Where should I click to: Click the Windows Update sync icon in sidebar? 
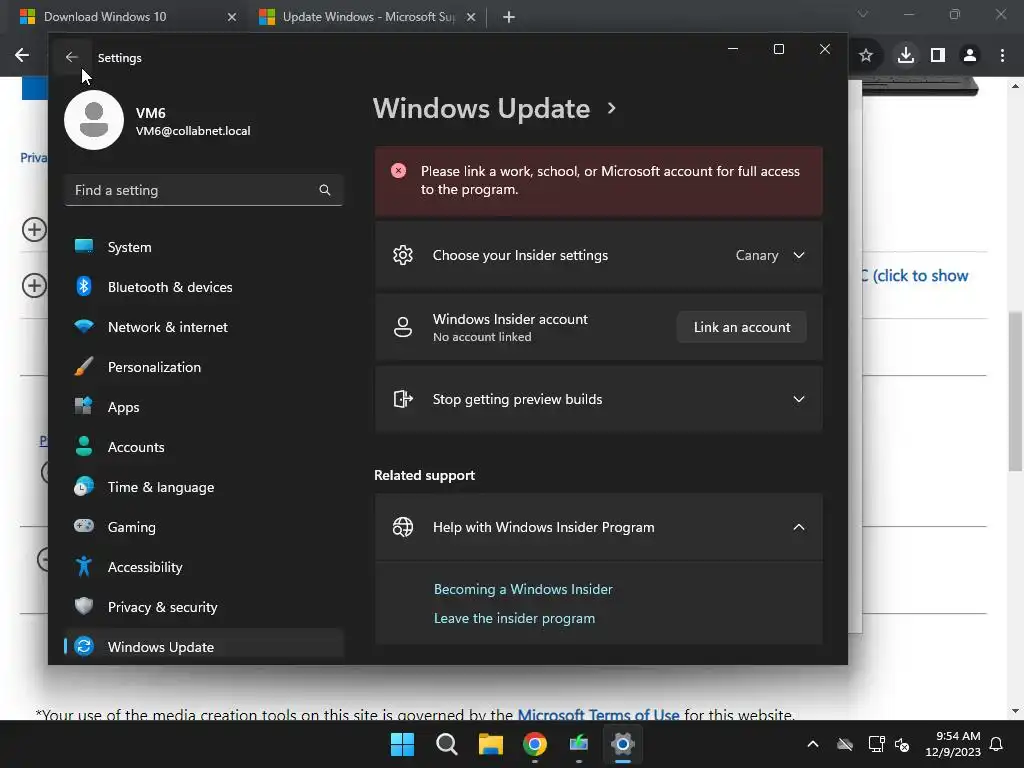(x=84, y=647)
